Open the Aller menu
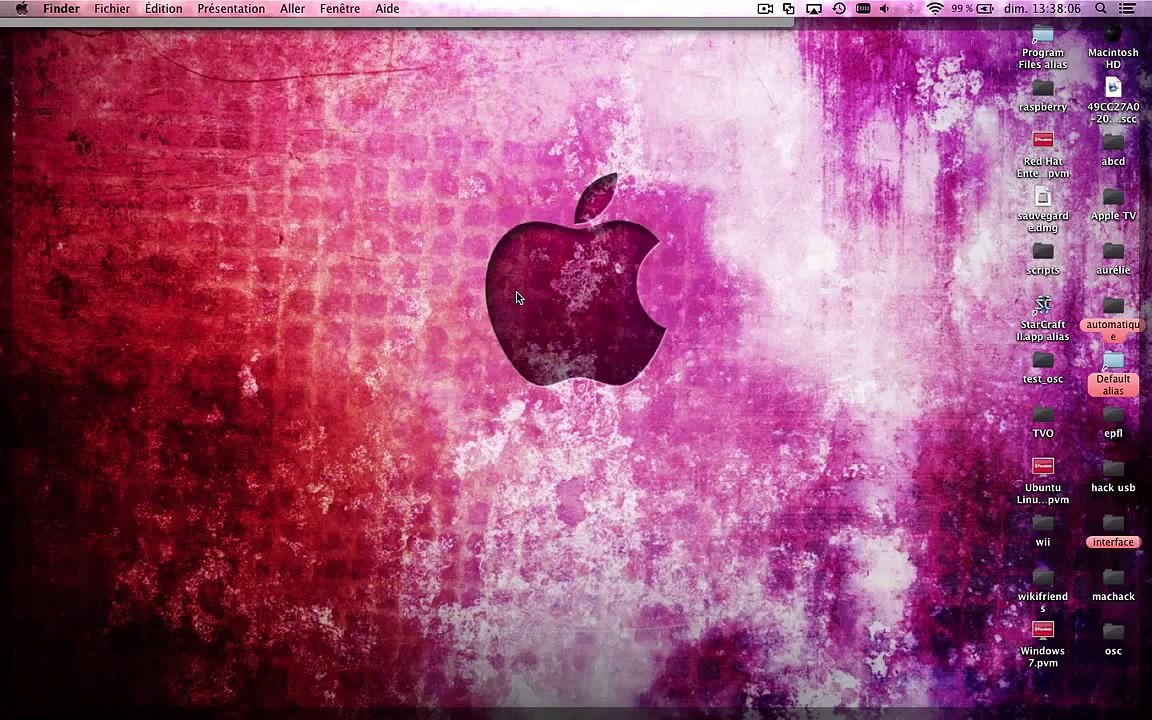 292,9
